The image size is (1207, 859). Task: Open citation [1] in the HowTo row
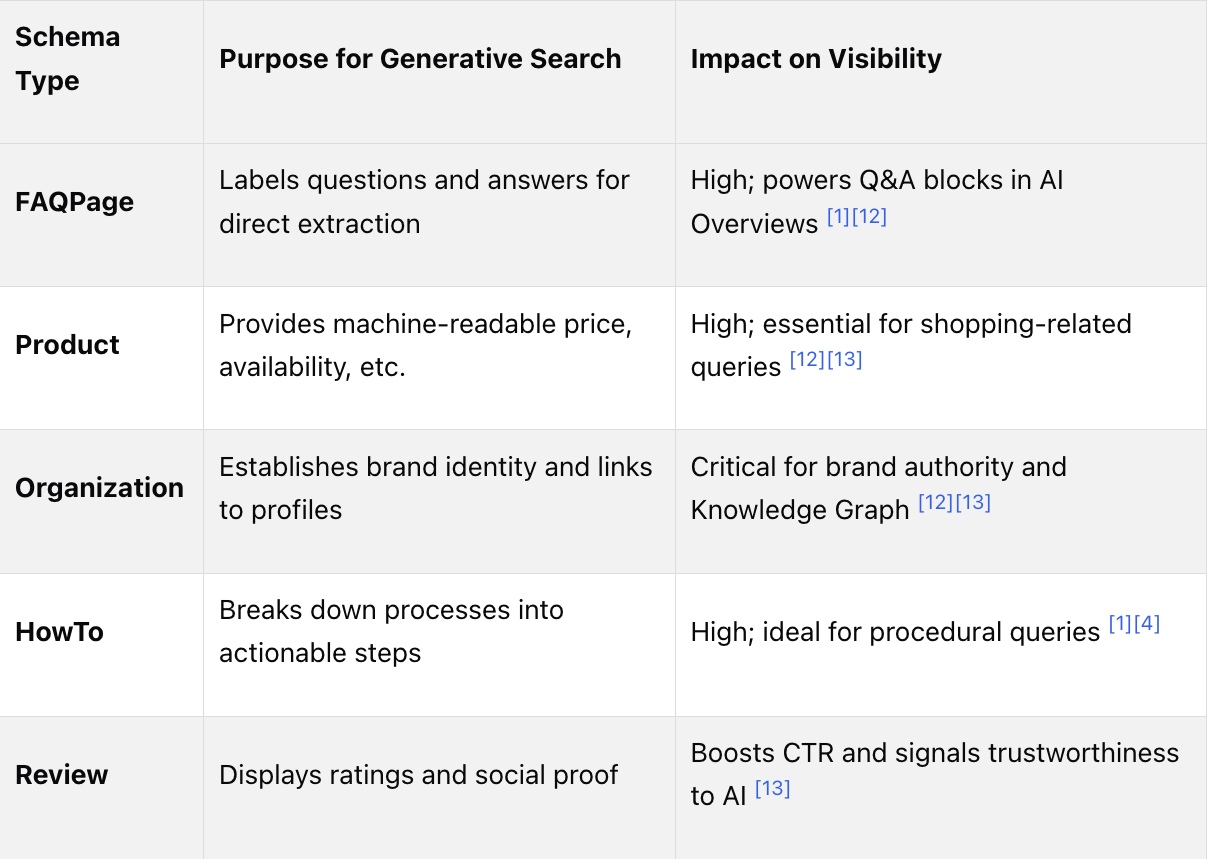pos(1120,625)
